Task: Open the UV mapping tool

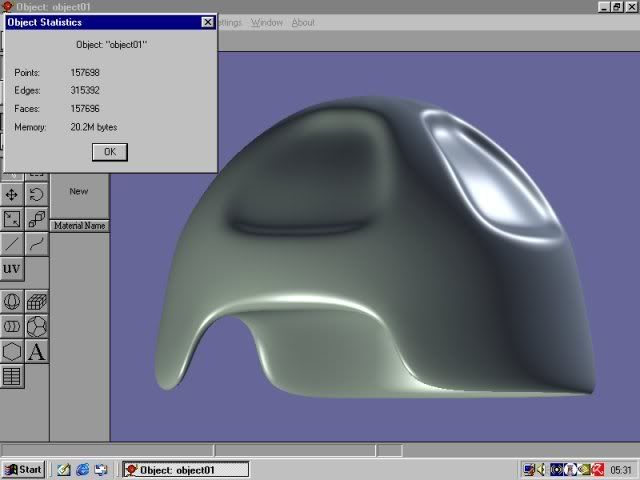Action: click(12, 269)
